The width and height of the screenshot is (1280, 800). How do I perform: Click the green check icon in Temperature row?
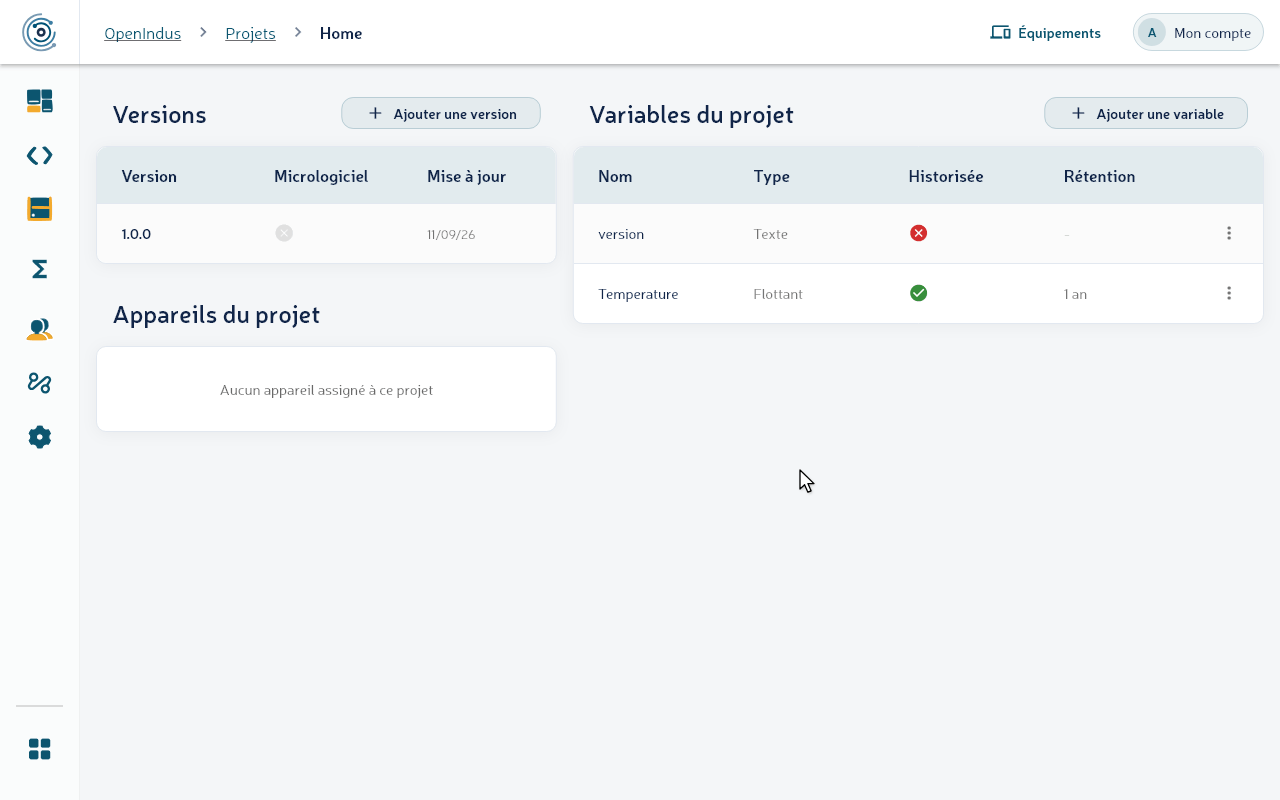pyautogui.click(x=918, y=293)
